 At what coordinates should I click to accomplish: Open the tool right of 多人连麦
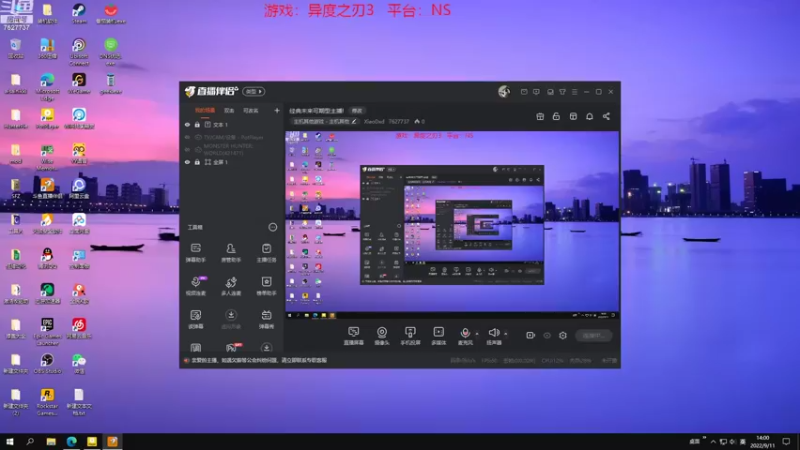[x=266, y=286]
